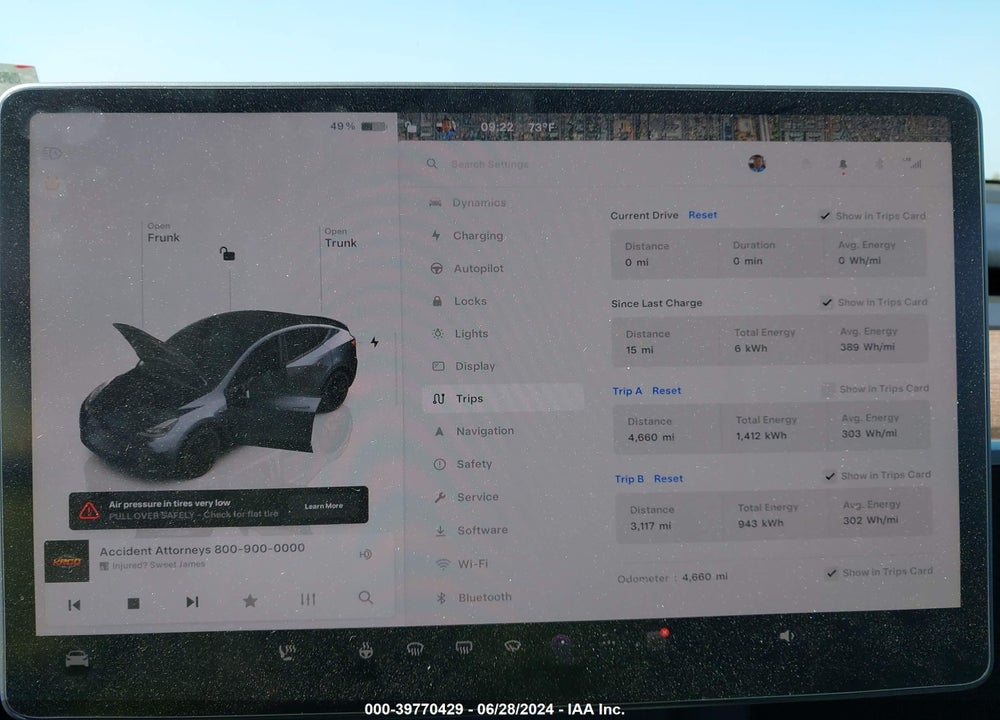This screenshot has width=1000, height=720.
Task: Skip to next track
Action: (x=192, y=602)
